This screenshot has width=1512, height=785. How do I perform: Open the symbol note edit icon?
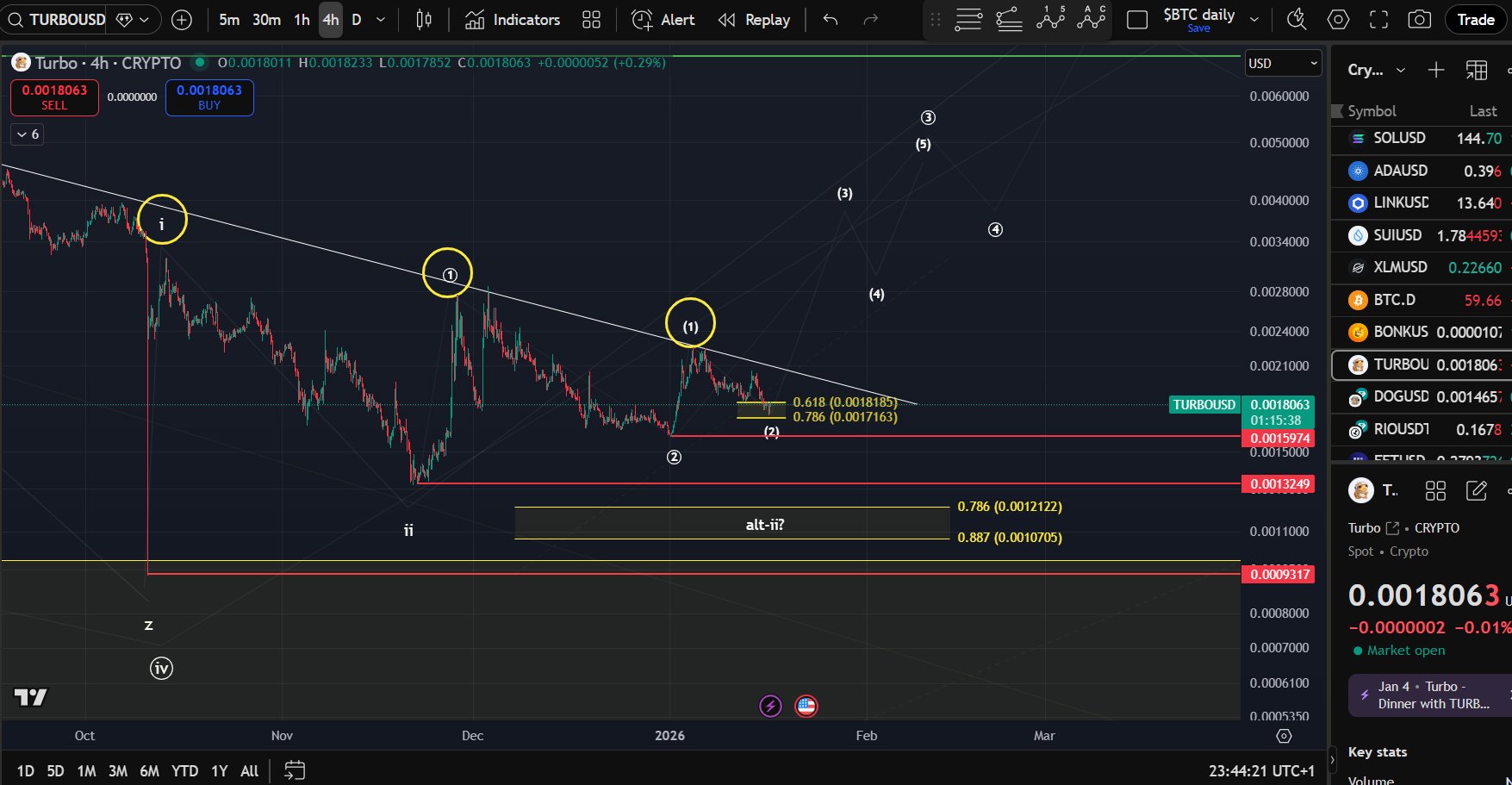point(1477,491)
